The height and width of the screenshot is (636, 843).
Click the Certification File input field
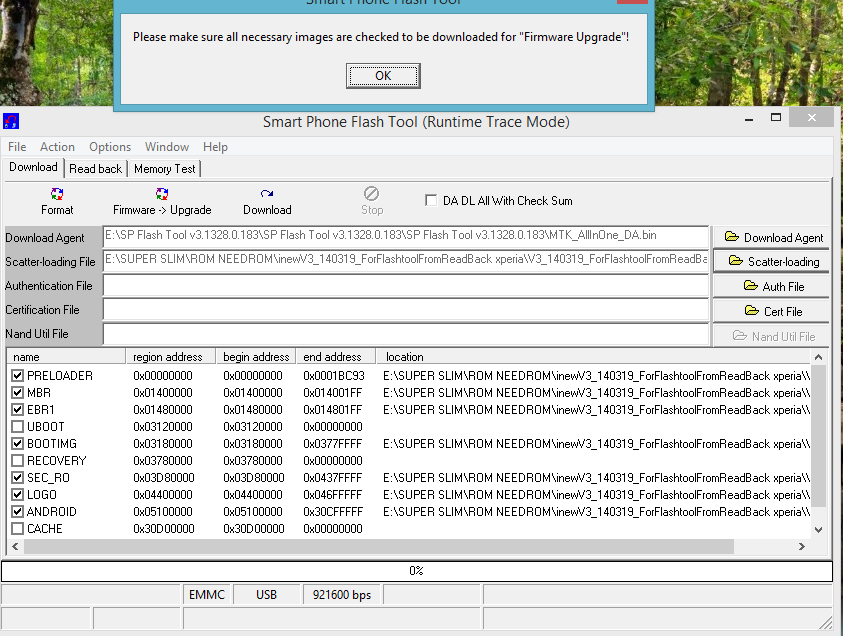click(x=406, y=310)
